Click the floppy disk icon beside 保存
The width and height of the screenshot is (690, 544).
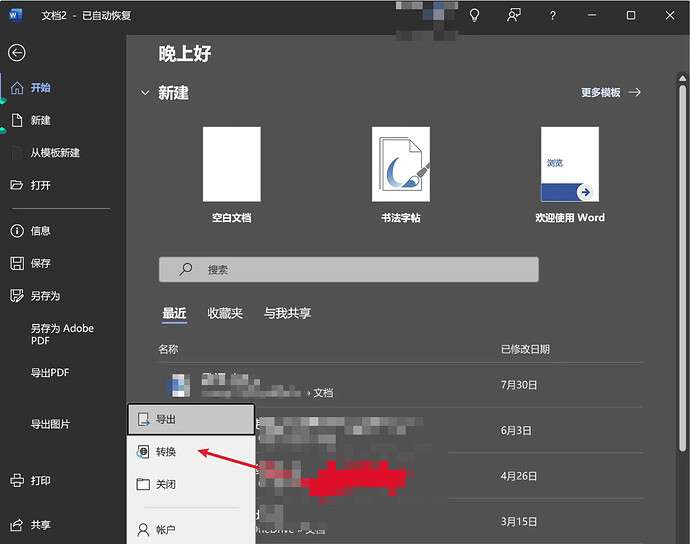(17, 263)
